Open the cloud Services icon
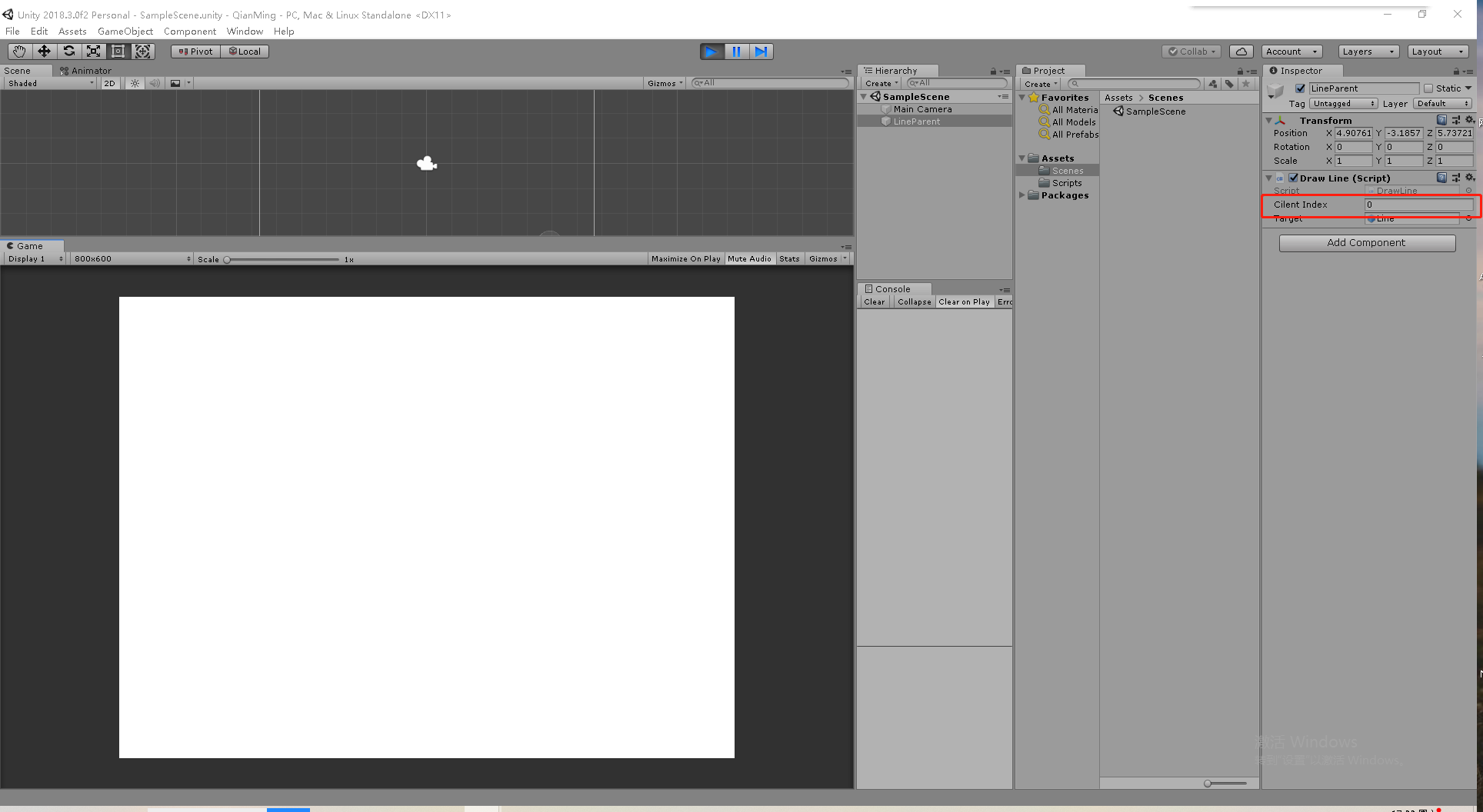 tap(1241, 52)
